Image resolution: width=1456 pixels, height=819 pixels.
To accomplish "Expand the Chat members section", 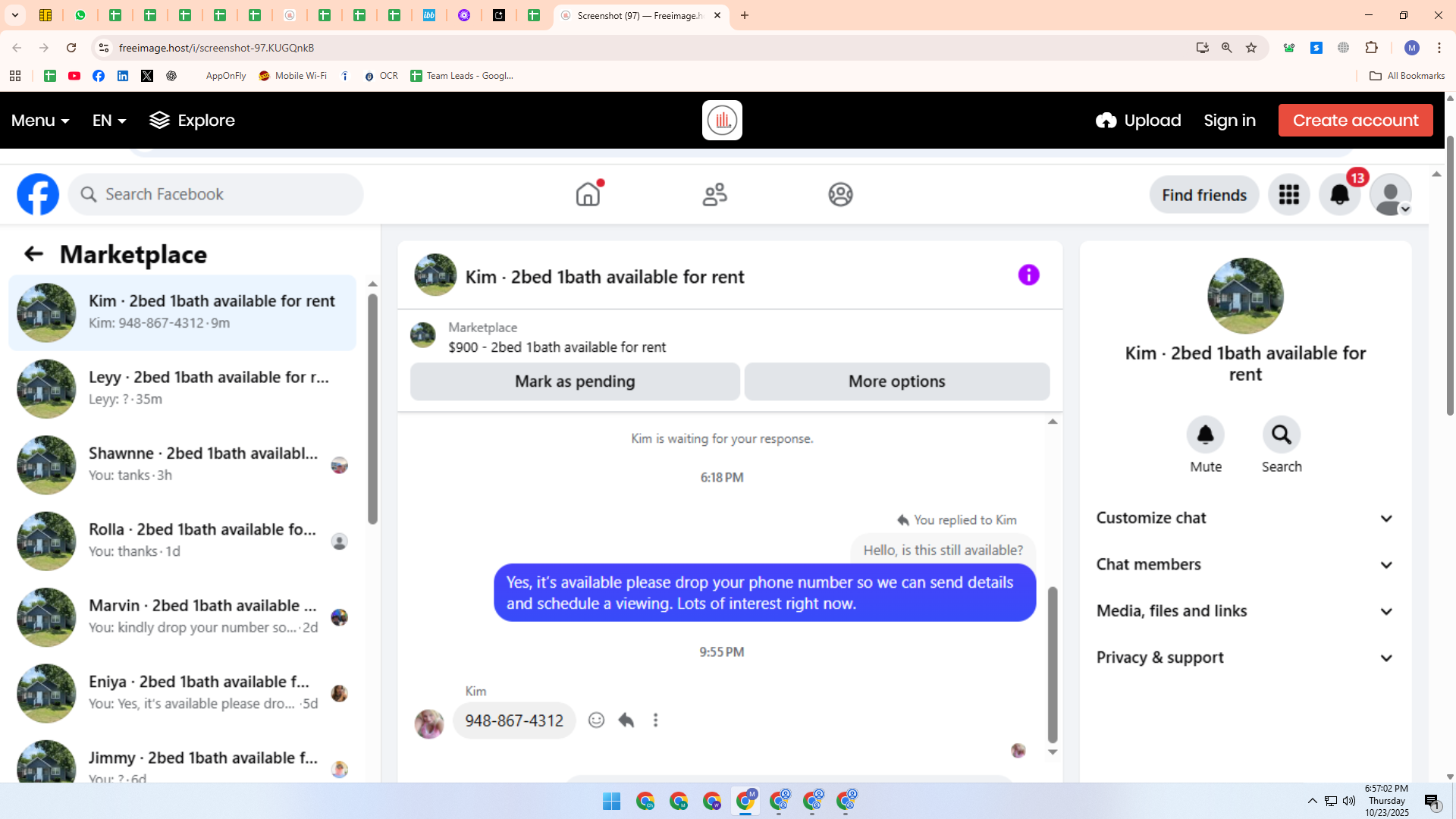I will [1244, 565].
